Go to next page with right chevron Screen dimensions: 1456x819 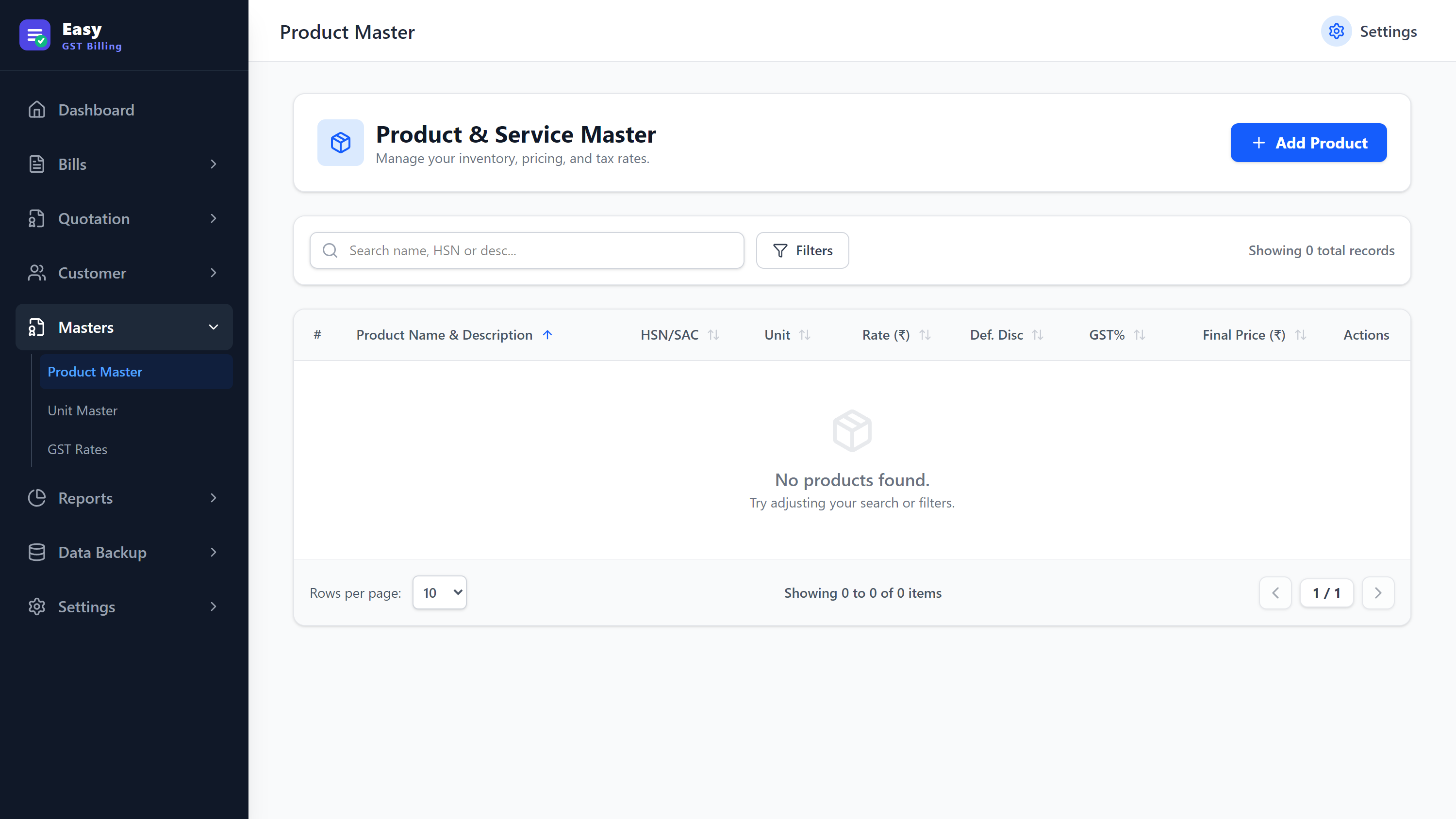pos(1378,593)
